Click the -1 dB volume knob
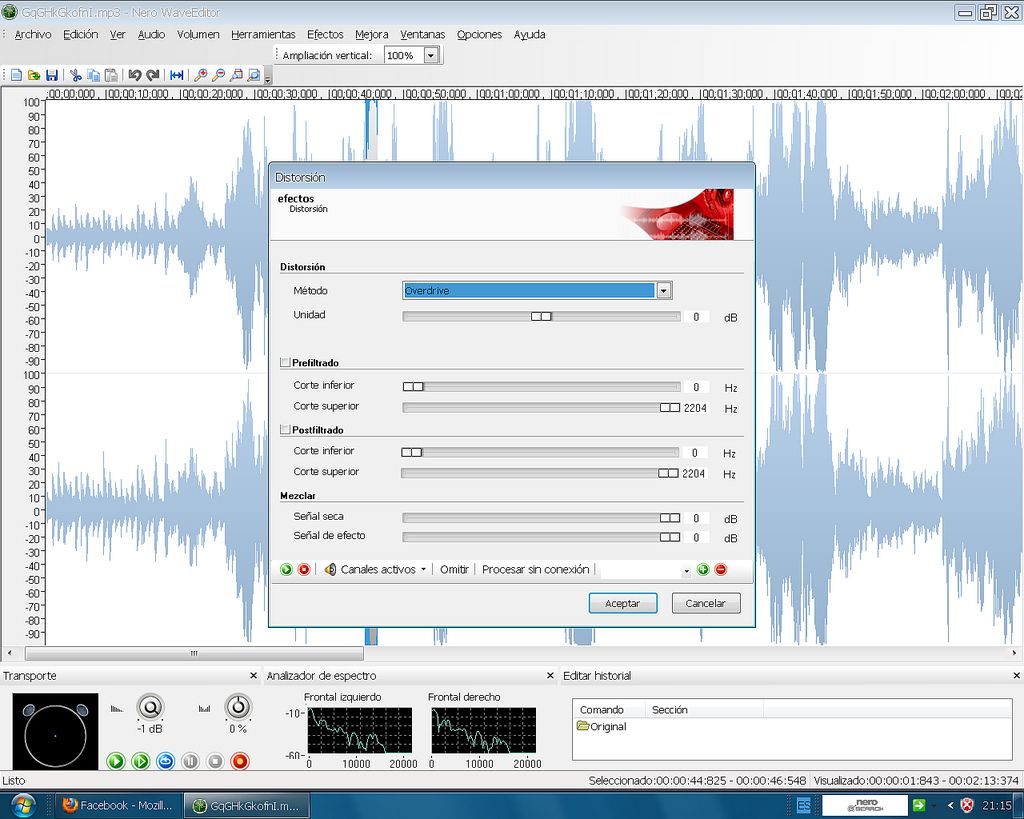This screenshot has width=1024, height=819. coord(150,707)
